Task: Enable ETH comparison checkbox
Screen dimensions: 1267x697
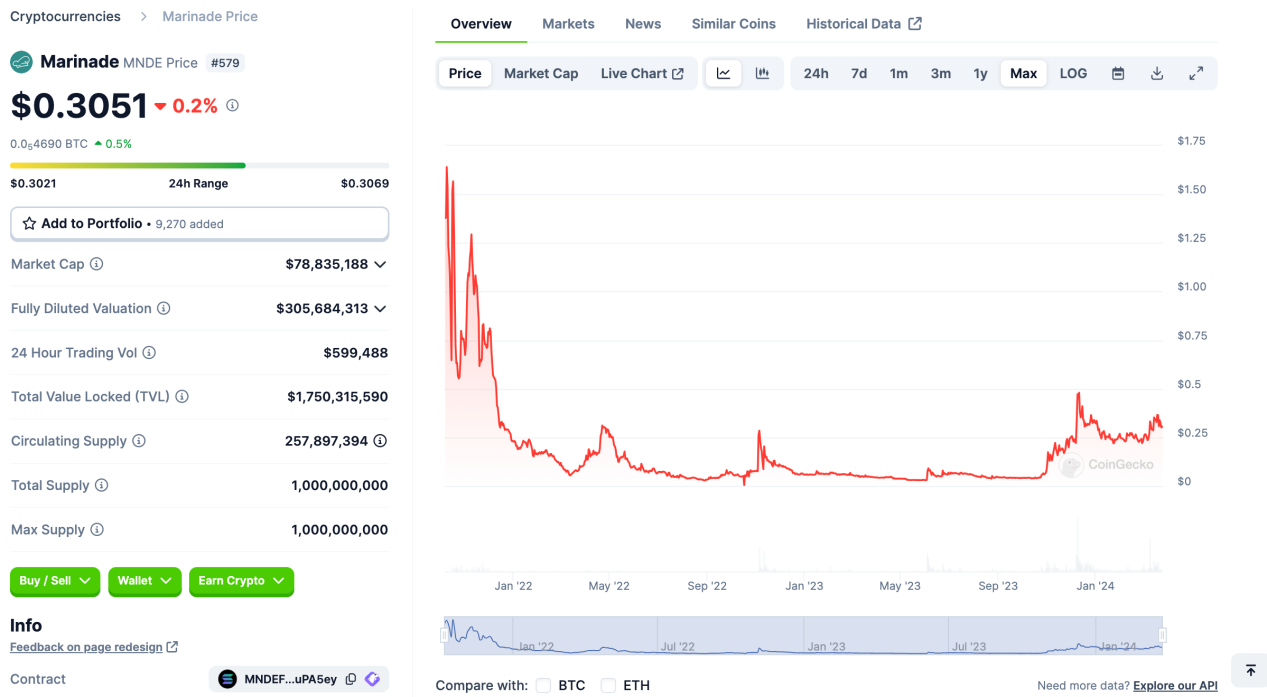Action: [x=608, y=686]
